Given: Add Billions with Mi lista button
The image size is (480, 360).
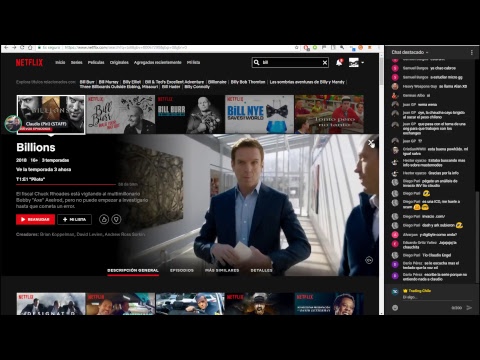Looking at the screenshot, I should click(x=74, y=219).
